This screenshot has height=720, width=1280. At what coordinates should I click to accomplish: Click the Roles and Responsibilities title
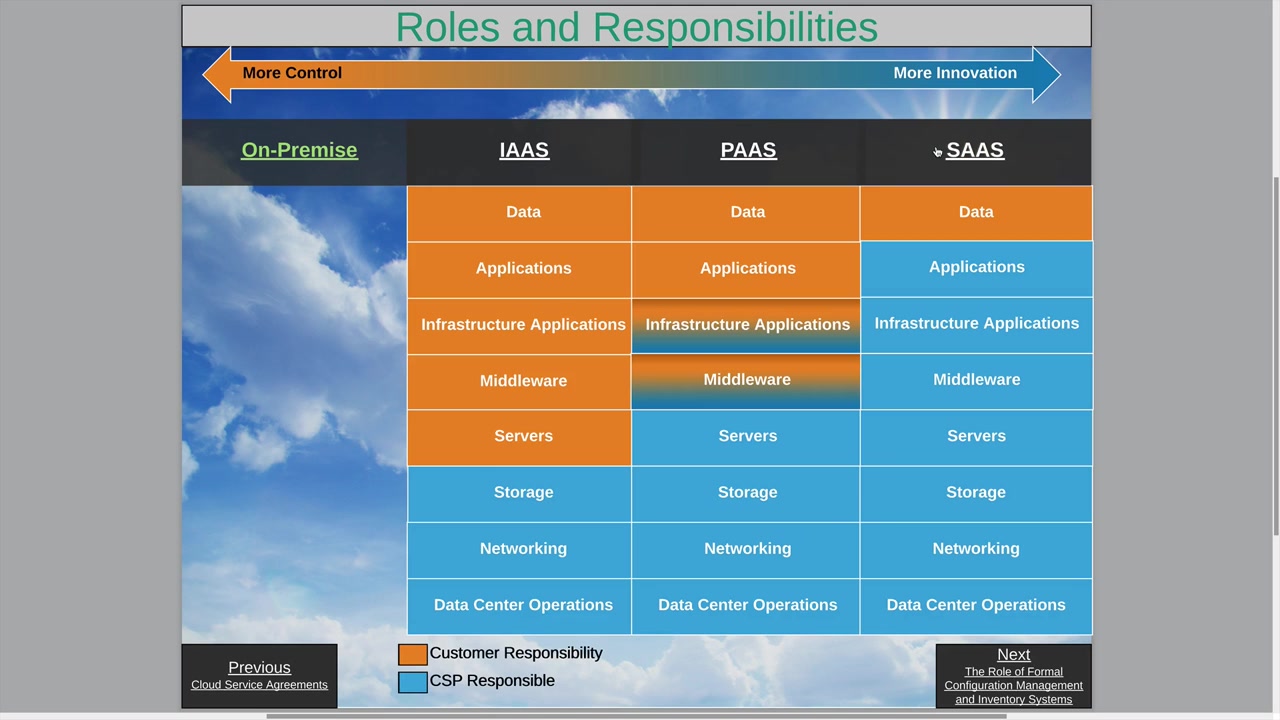(x=637, y=27)
